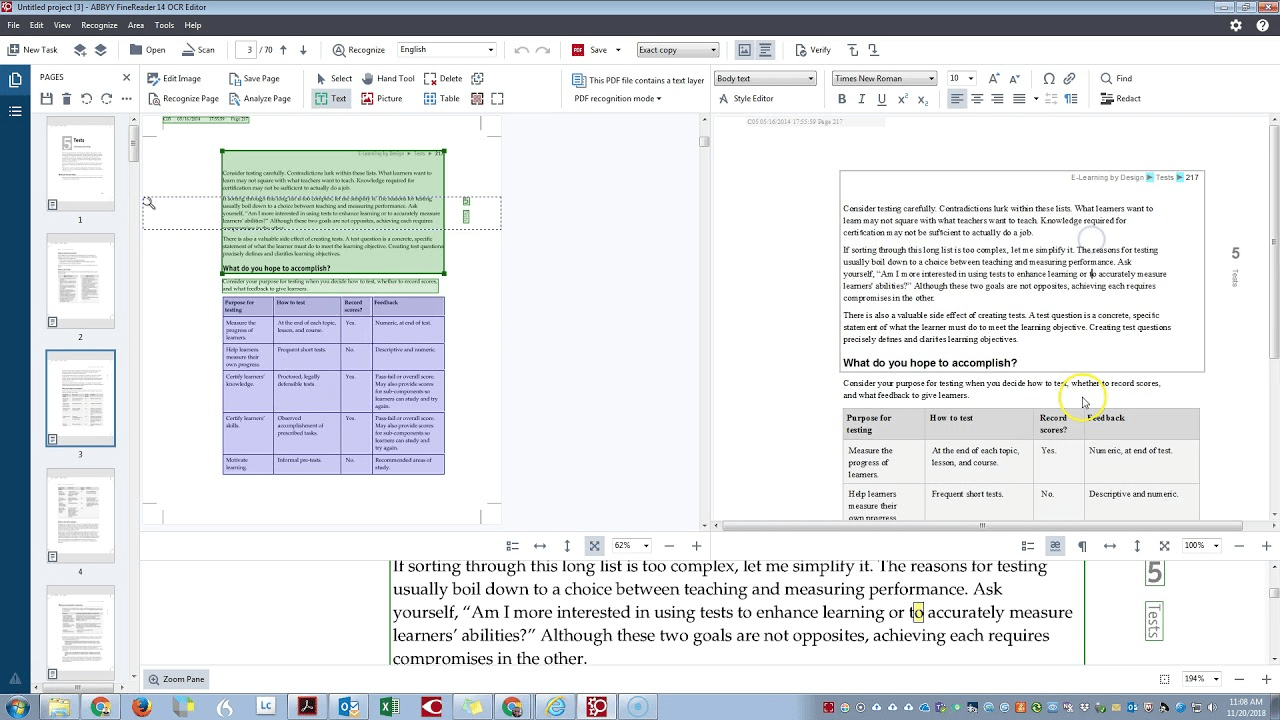Open the Recognize menu

click(99, 25)
